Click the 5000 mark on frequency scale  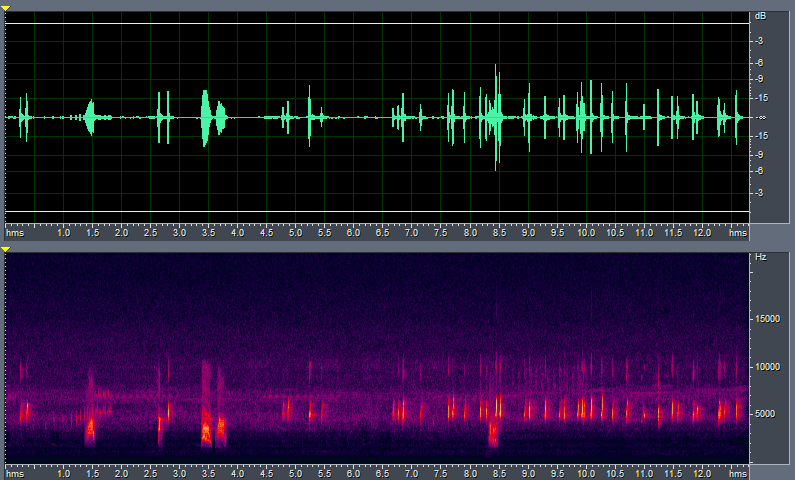tap(765, 414)
